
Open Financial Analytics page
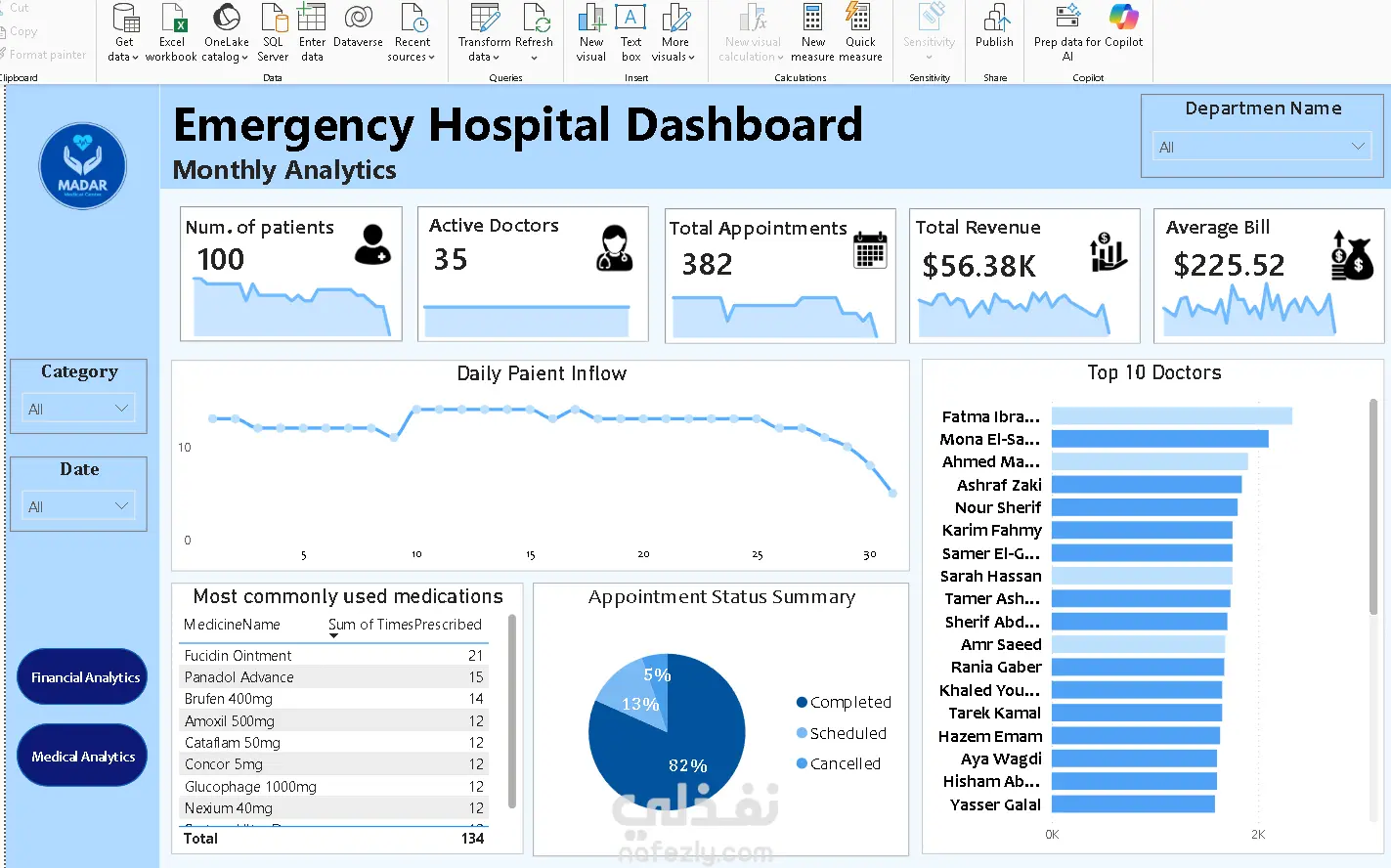pyautogui.click(x=82, y=676)
